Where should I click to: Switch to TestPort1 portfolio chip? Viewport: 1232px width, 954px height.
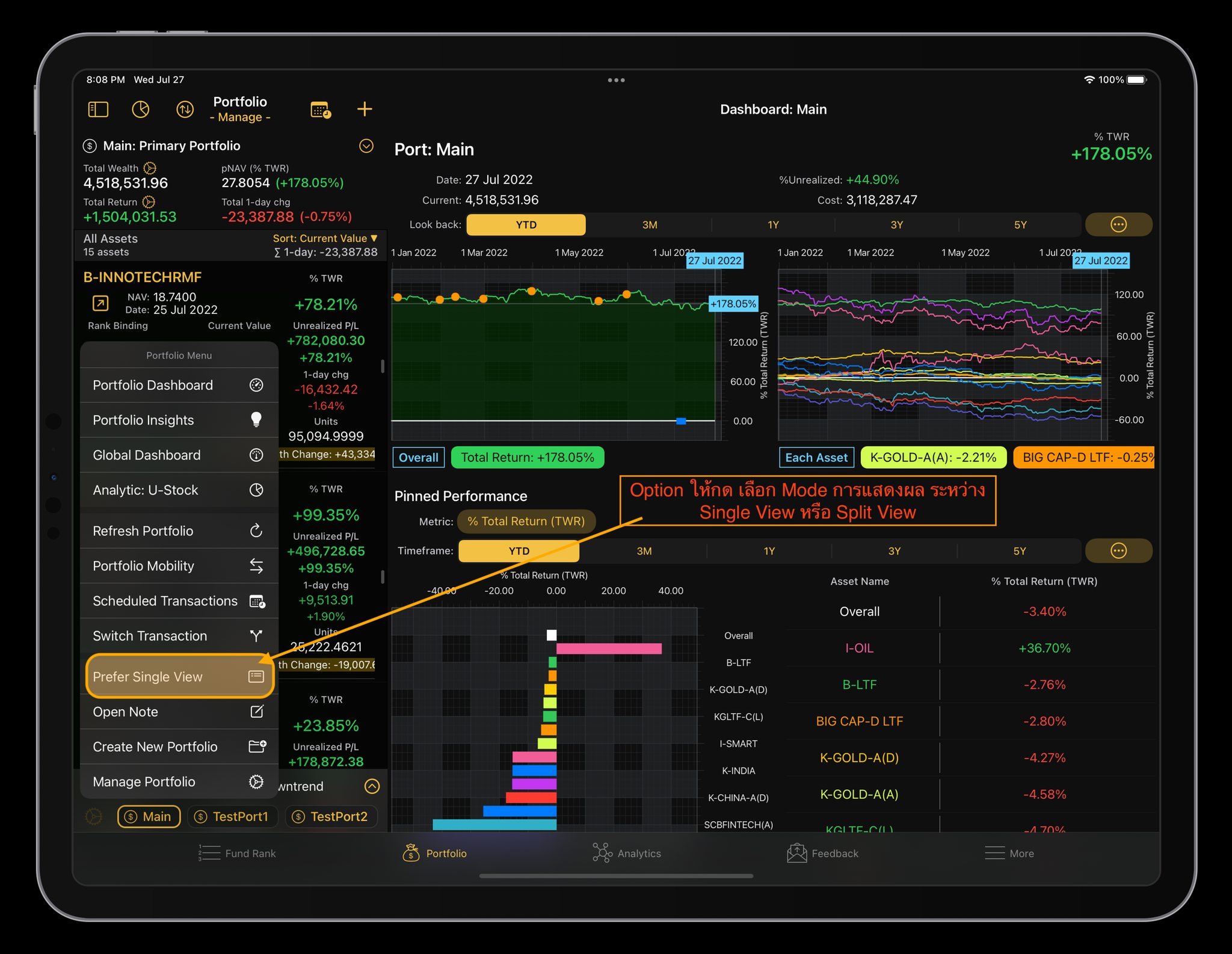pos(232,816)
